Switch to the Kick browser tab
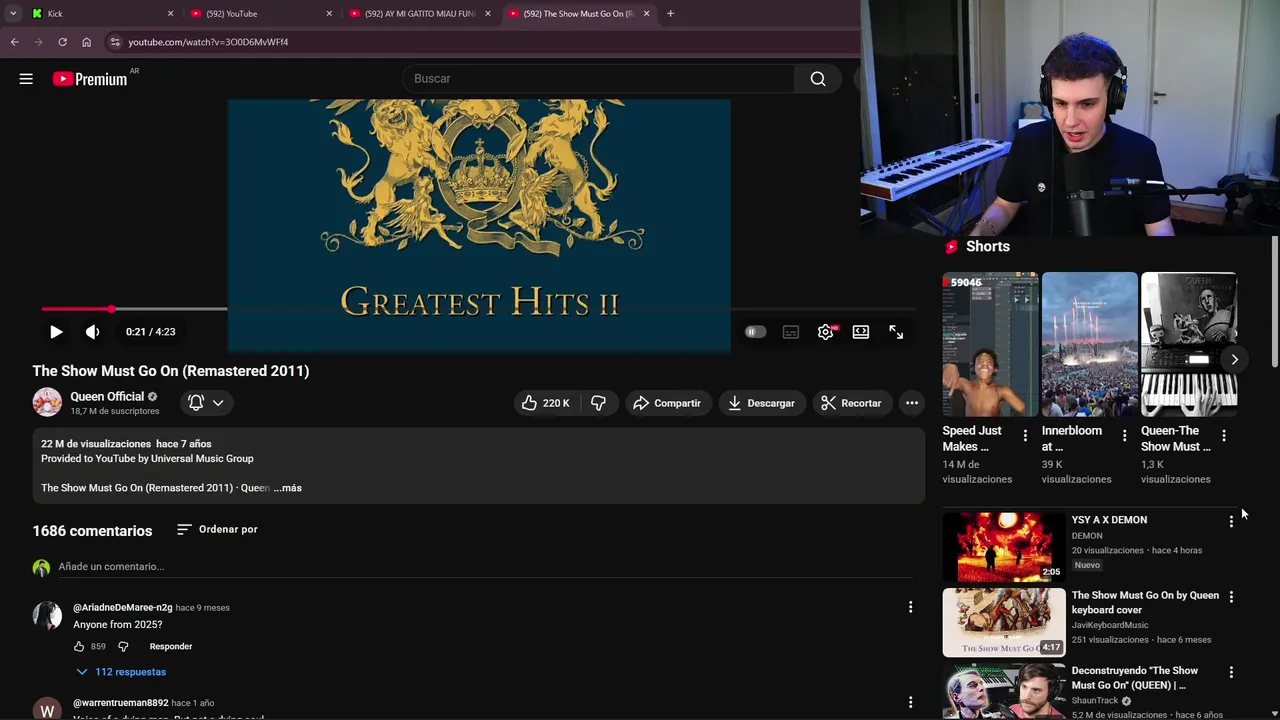The height and width of the screenshot is (720, 1280). (100, 14)
